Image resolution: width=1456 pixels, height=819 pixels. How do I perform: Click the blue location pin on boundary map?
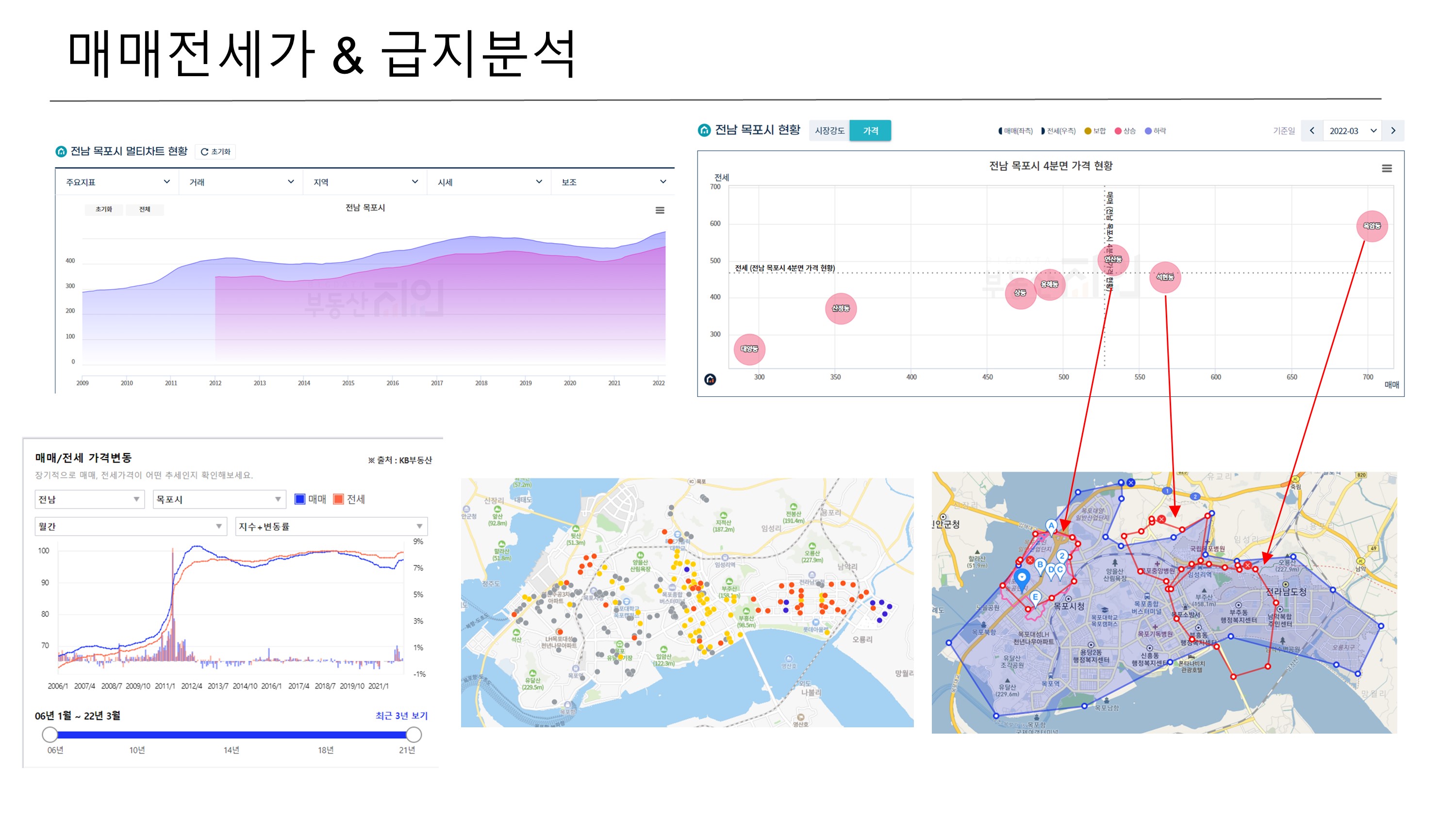tap(1021, 579)
